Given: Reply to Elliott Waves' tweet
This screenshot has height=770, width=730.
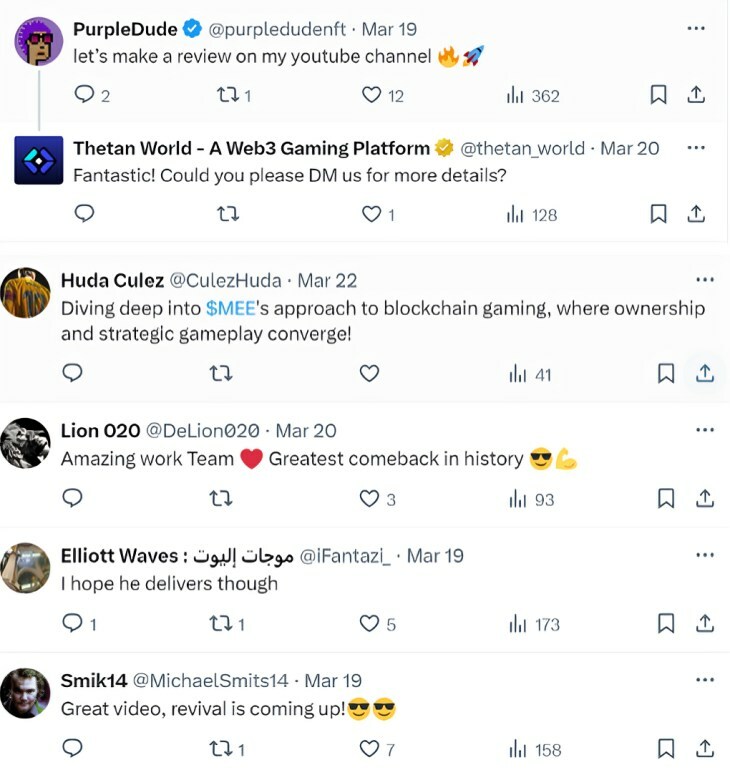Looking at the screenshot, I should coord(73,623).
